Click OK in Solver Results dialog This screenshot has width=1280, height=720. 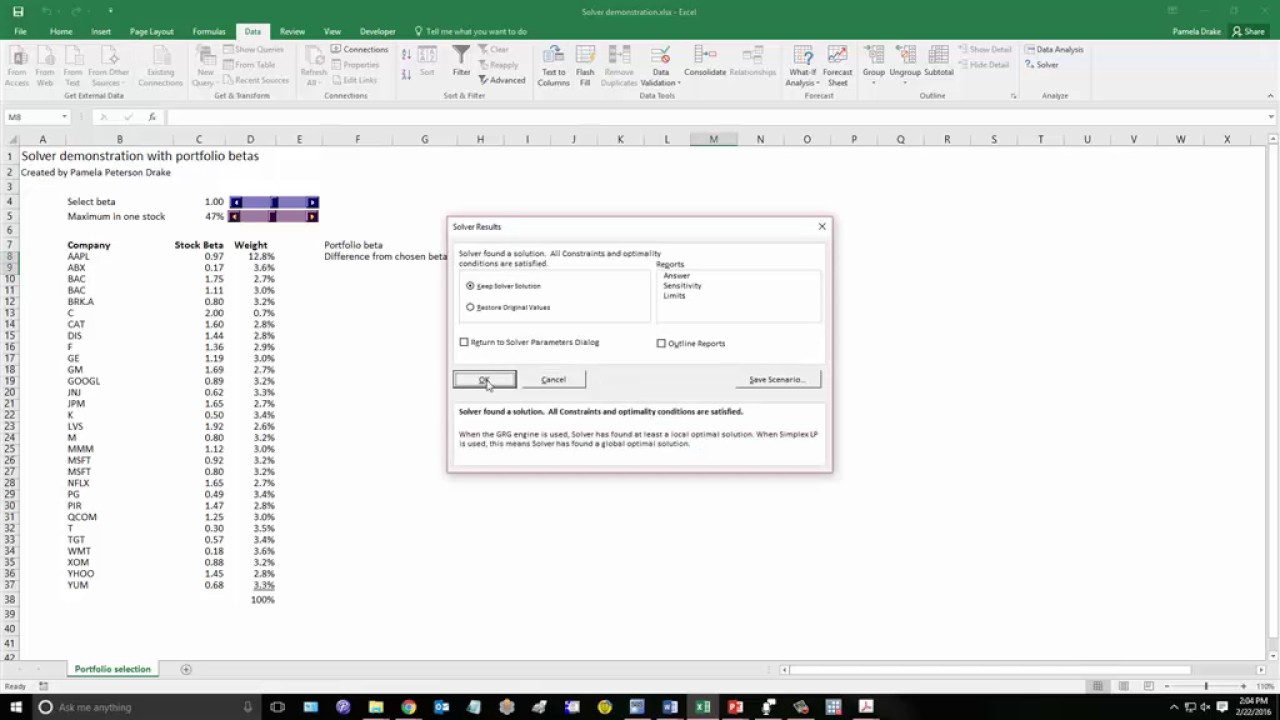click(x=485, y=380)
